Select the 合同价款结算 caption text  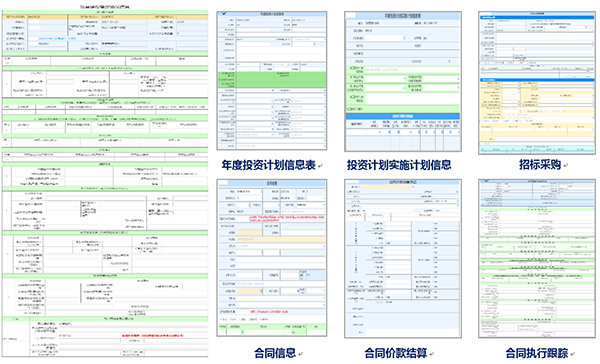[x=396, y=353]
